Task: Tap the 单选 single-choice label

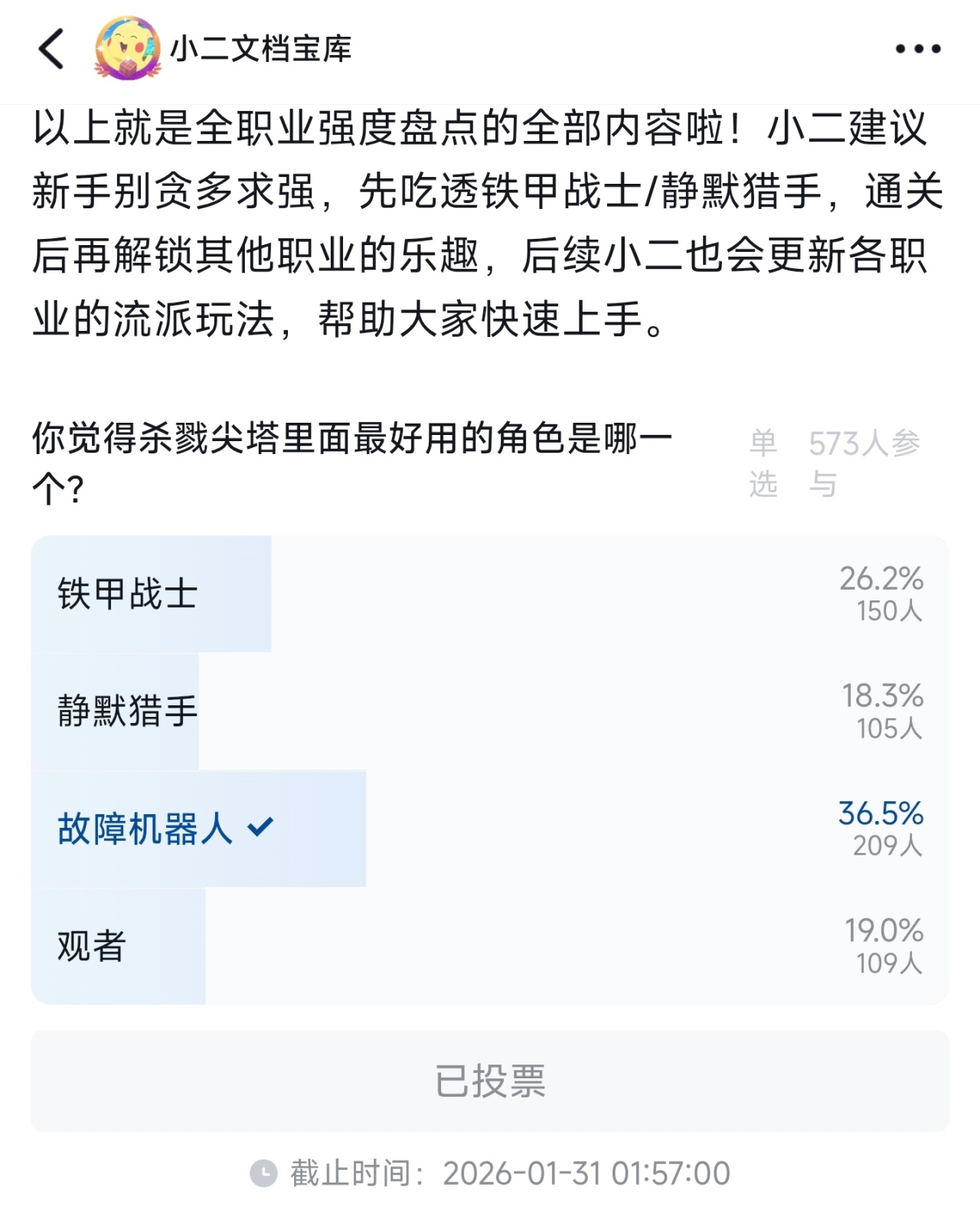Action: coord(763,463)
